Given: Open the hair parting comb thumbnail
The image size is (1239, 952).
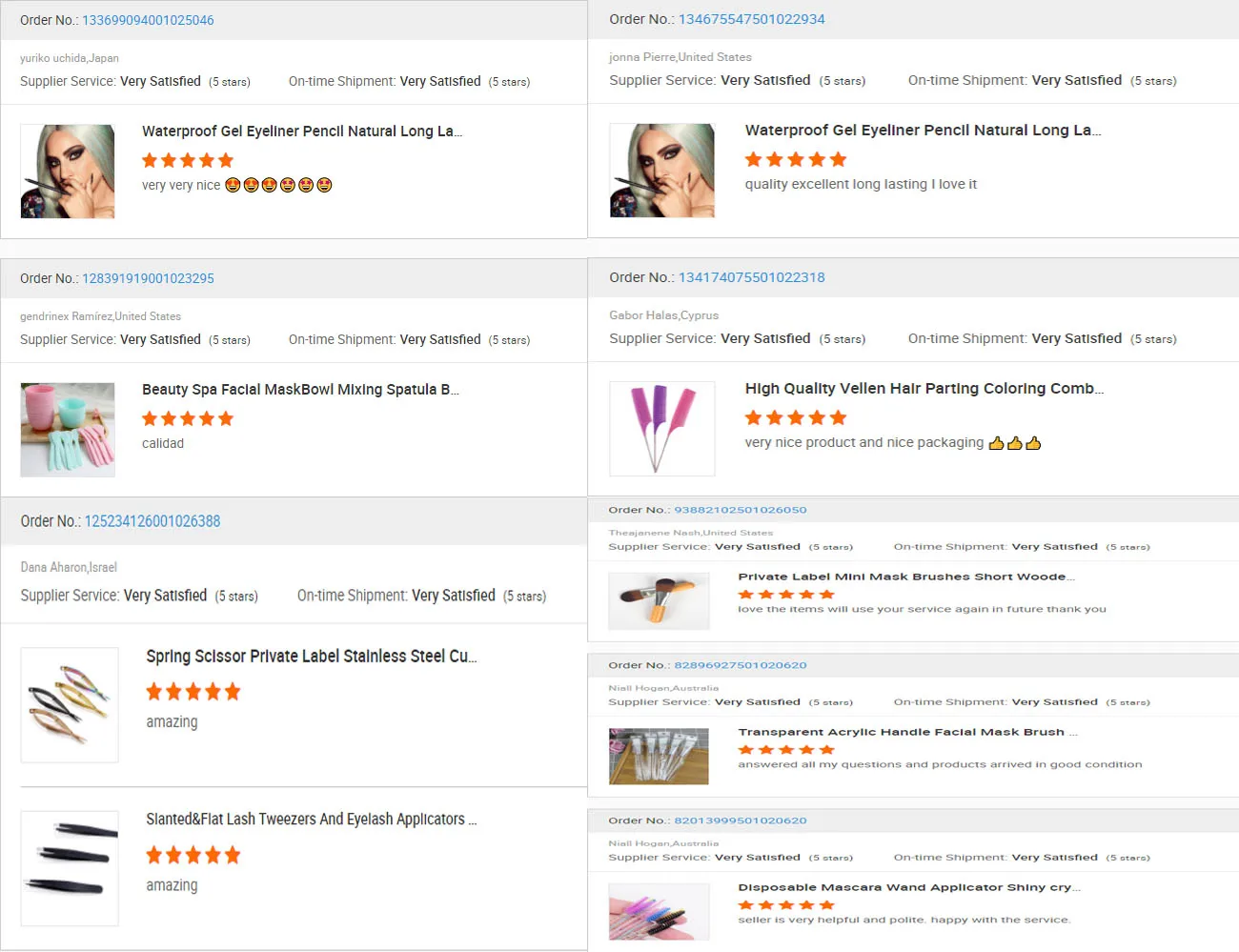Looking at the screenshot, I should tap(661, 429).
